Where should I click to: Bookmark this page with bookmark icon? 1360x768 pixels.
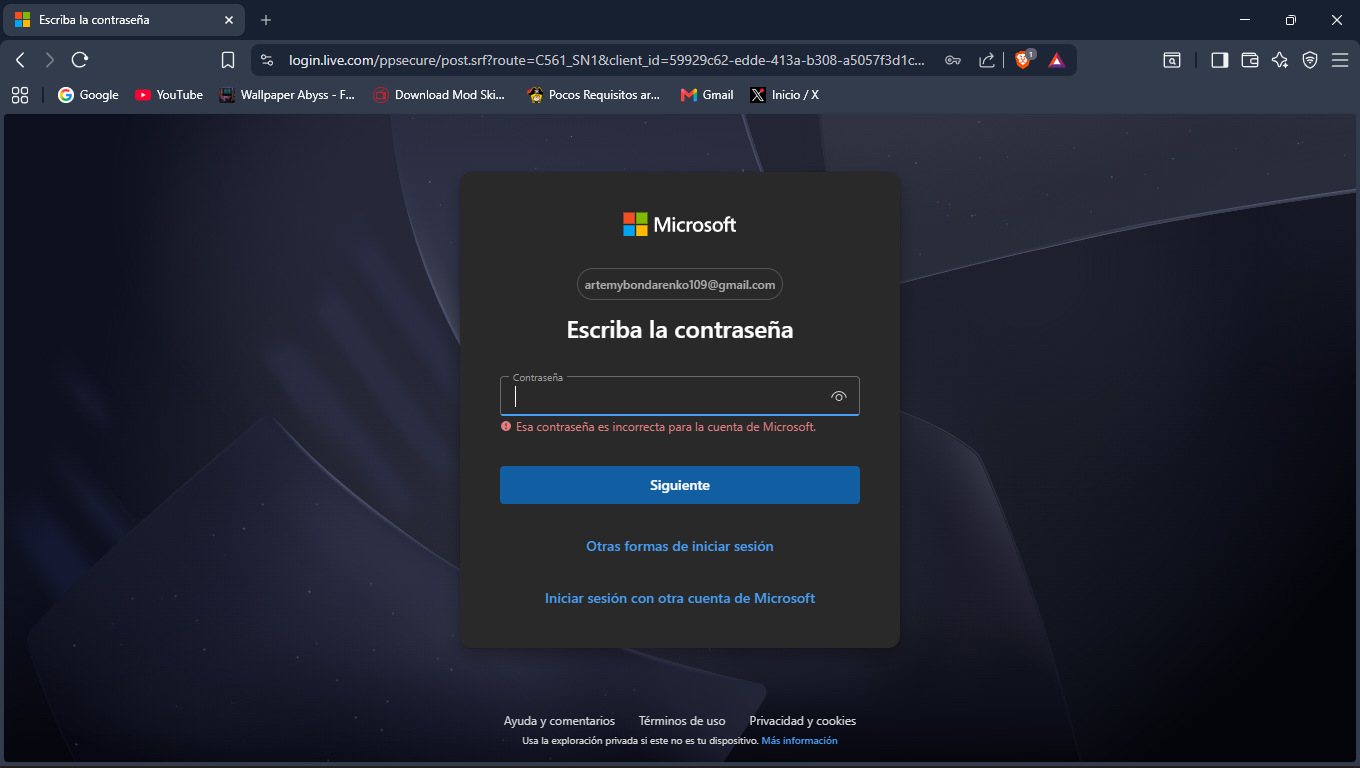pyautogui.click(x=228, y=60)
